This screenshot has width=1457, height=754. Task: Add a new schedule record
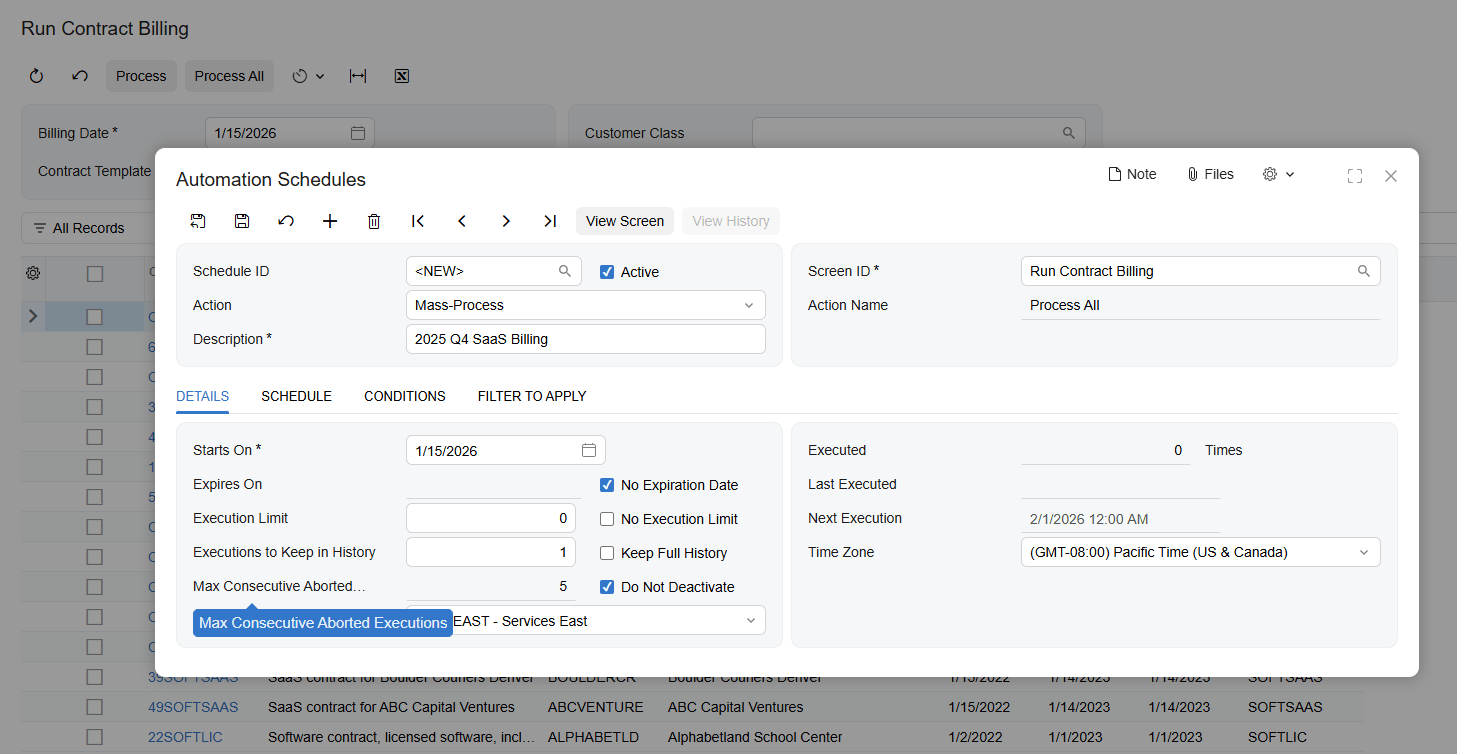pyautogui.click(x=330, y=221)
